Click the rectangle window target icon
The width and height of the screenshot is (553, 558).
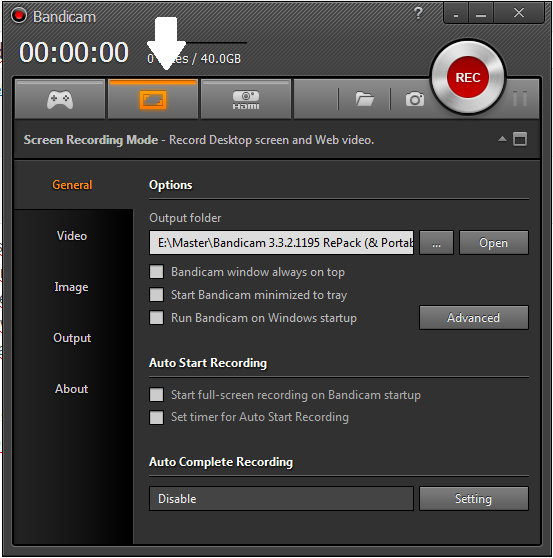(520, 139)
